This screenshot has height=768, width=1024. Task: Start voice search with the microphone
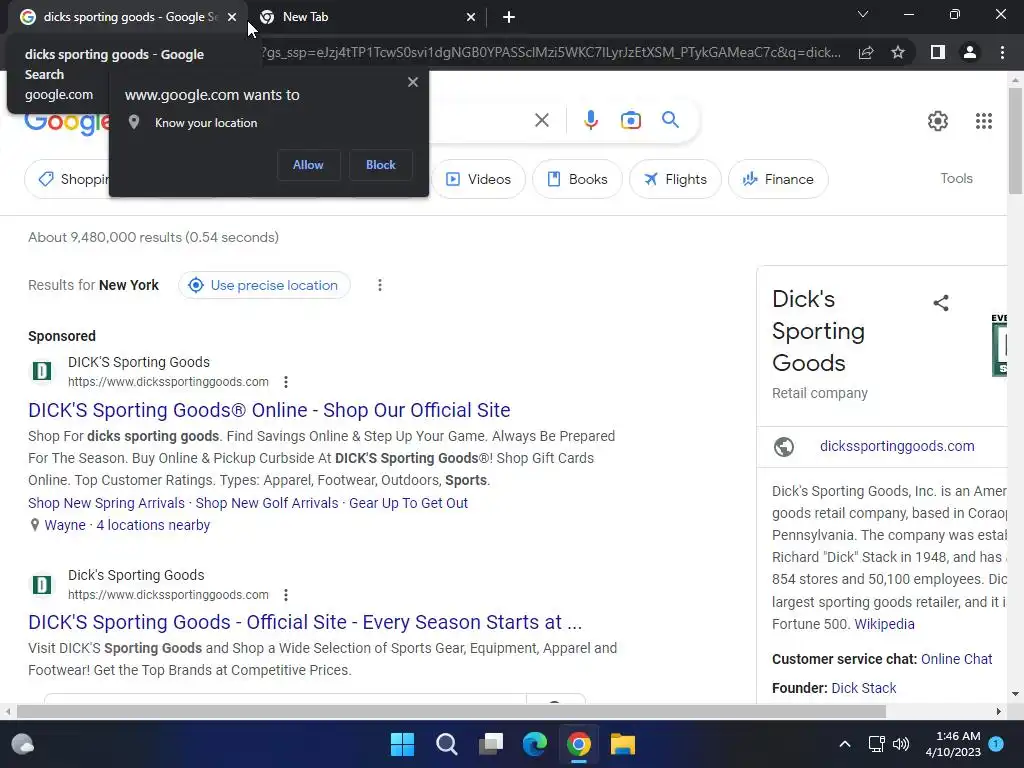[x=590, y=120]
